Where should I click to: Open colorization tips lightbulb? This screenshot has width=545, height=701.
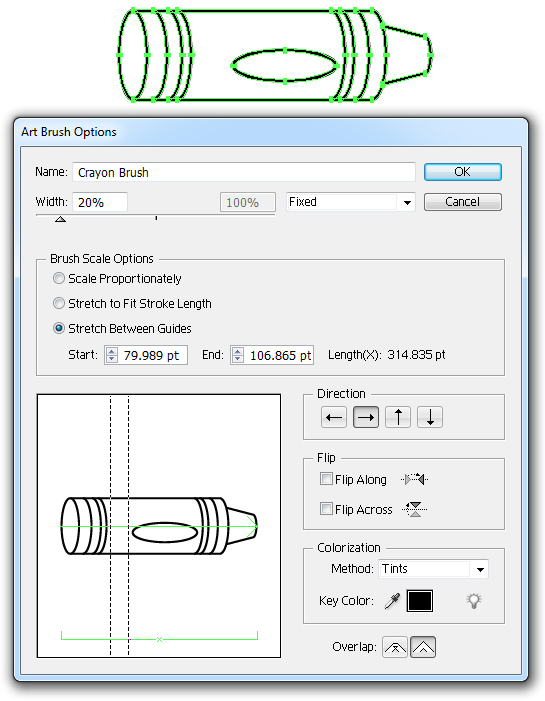coord(474,600)
